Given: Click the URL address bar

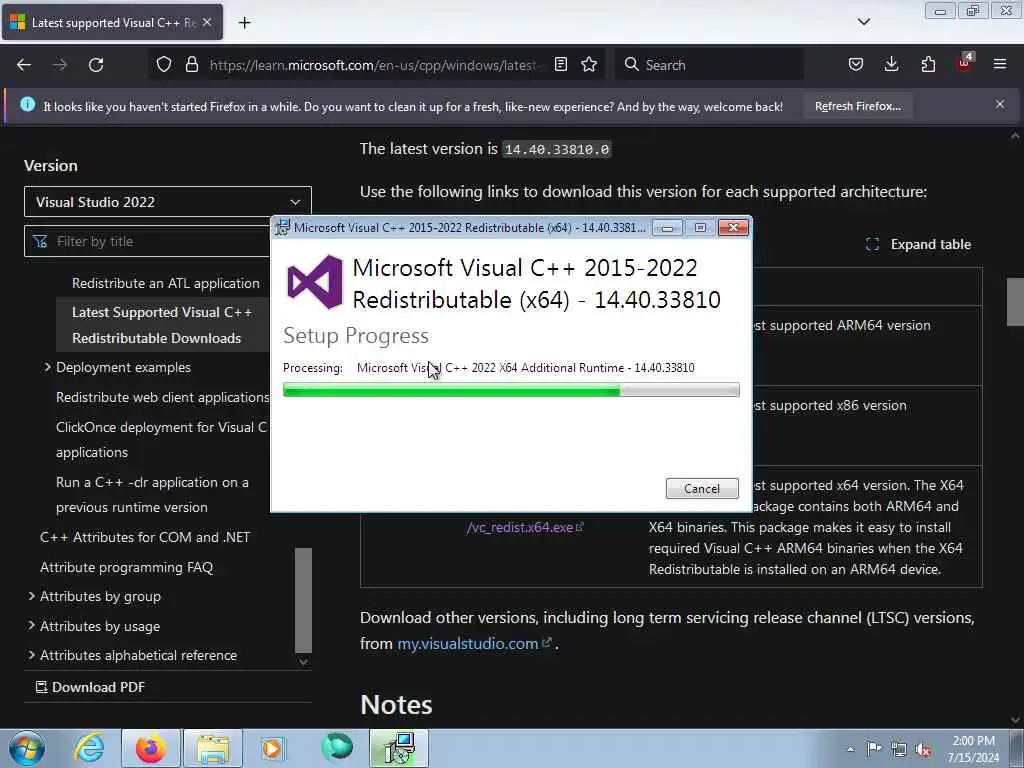Looking at the screenshot, I should [x=374, y=65].
